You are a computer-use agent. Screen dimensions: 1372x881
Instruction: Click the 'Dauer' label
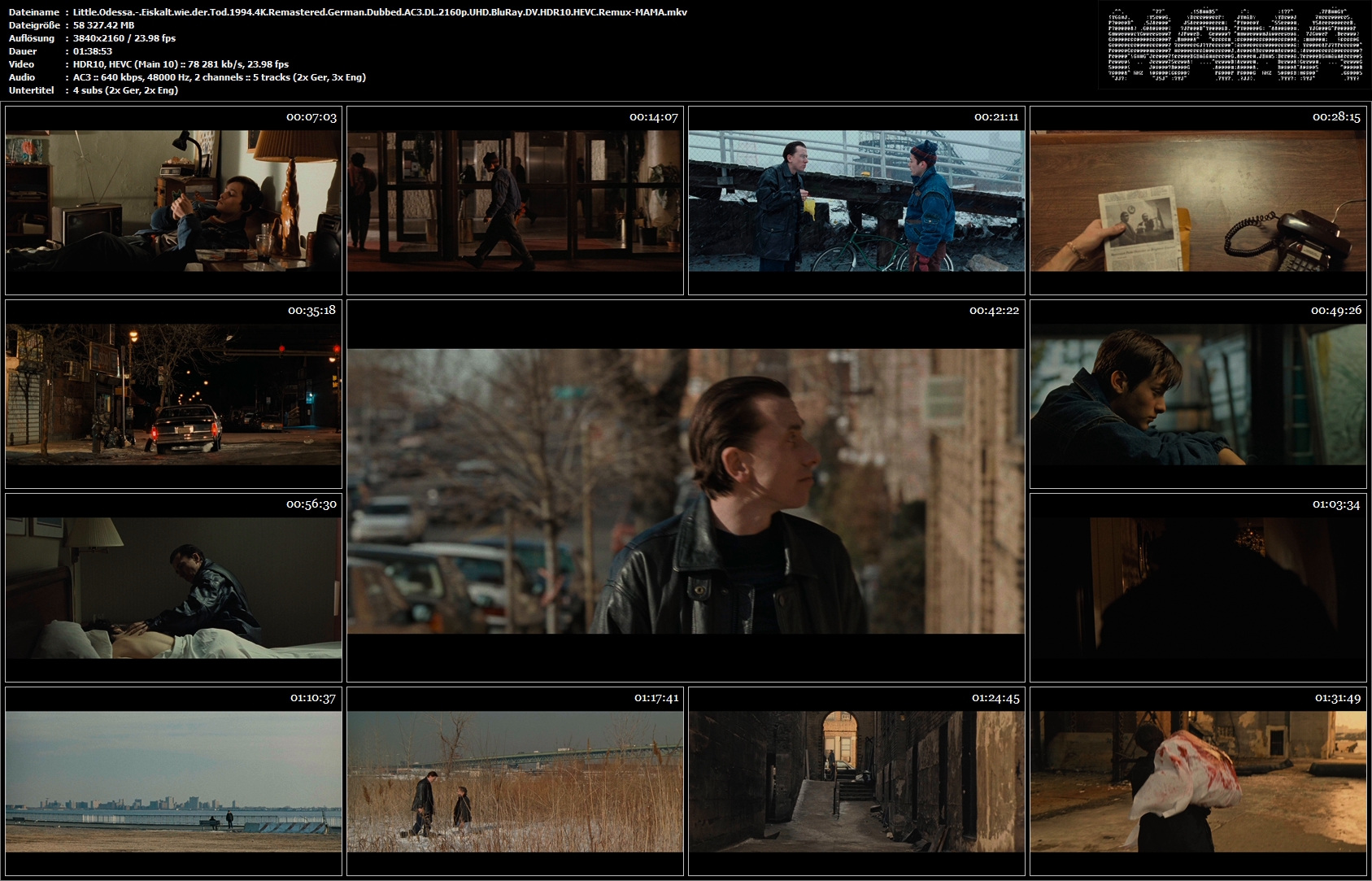(23, 51)
